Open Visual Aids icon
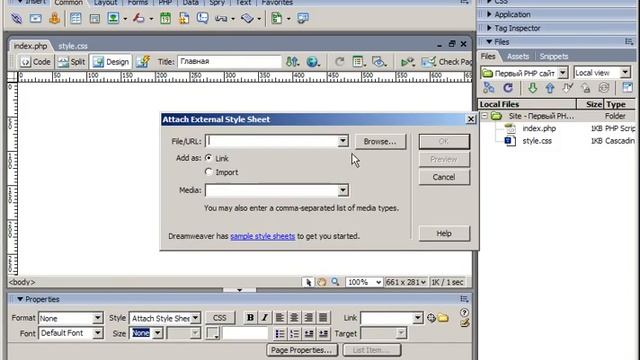The image size is (640, 360). coord(379,62)
